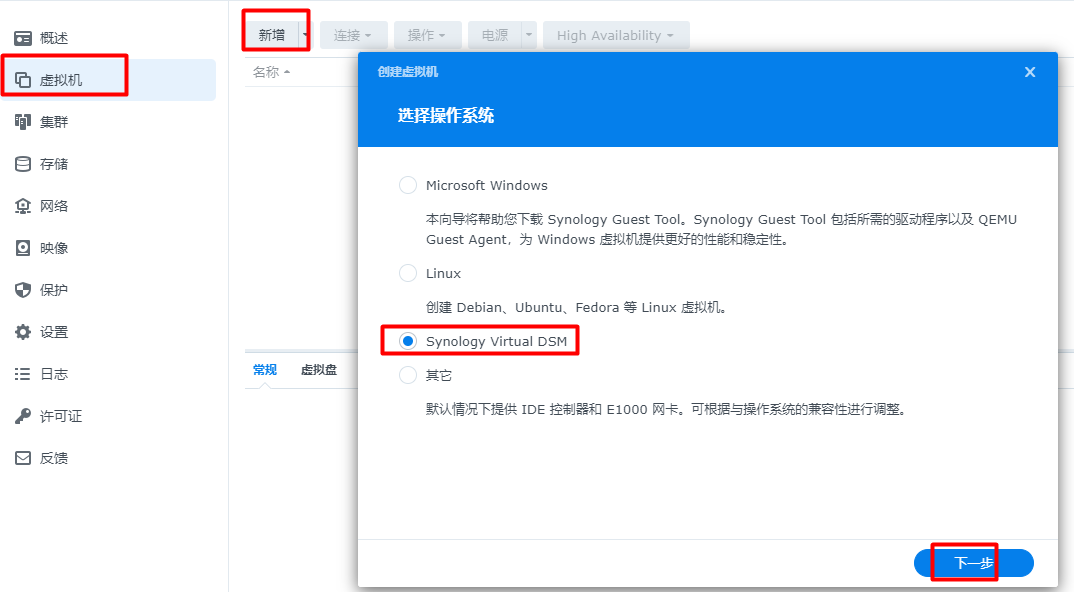The height and width of the screenshot is (592, 1074).
Task: Click the 新增 button
Action: coord(272,35)
